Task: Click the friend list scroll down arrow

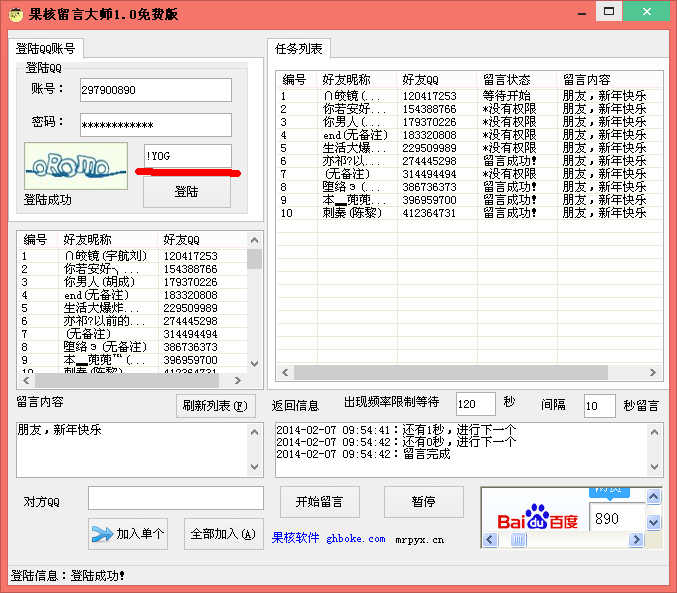Action: click(x=255, y=364)
